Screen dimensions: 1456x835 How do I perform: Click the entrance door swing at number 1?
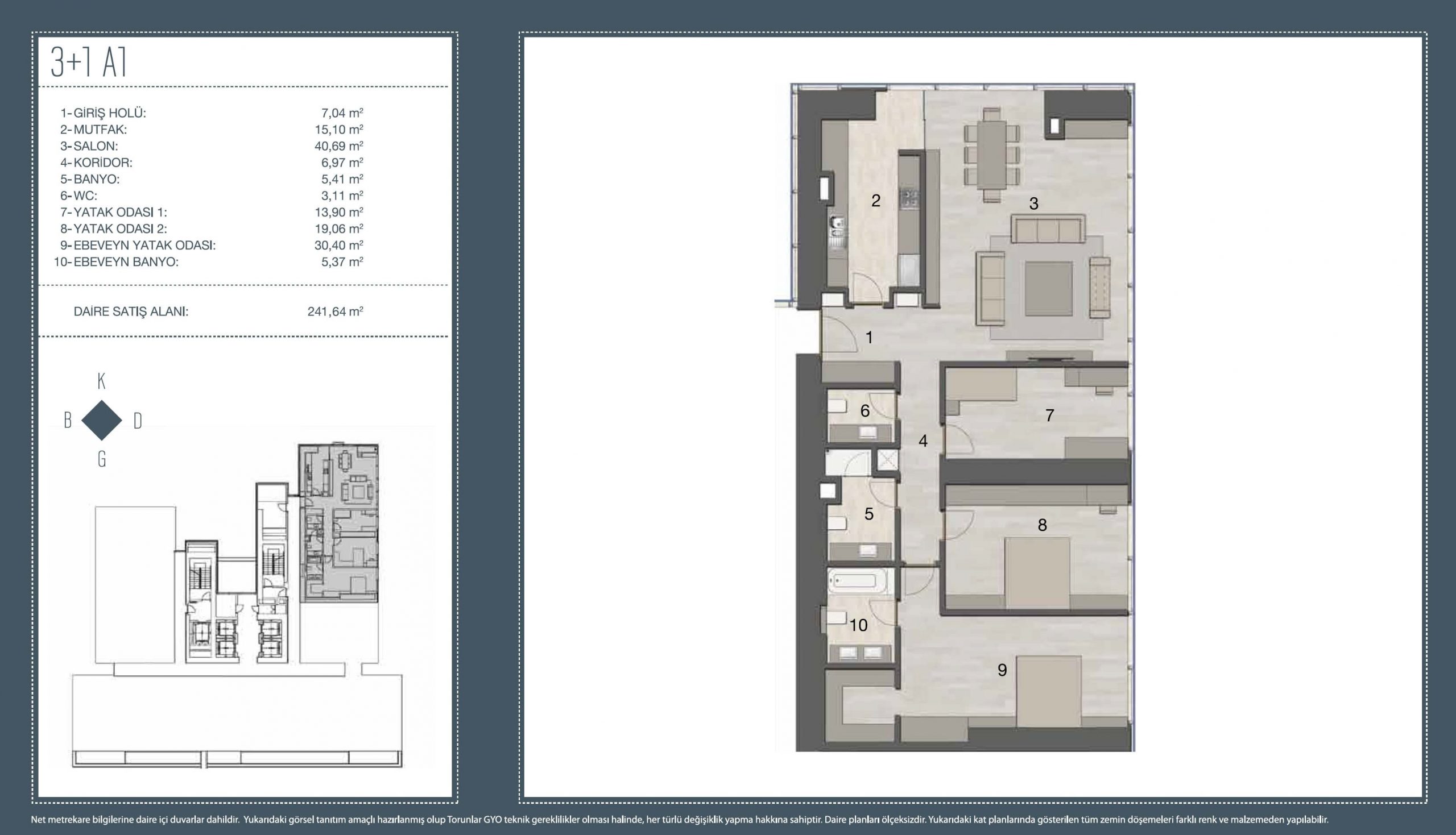click(839, 334)
